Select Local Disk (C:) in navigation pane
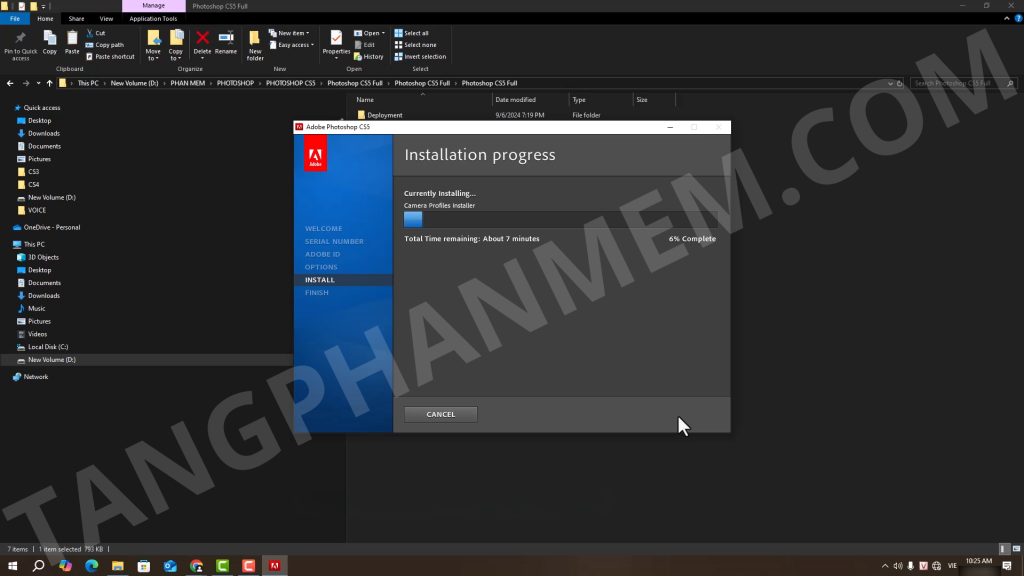The height and width of the screenshot is (576, 1024). click(x=48, y=347)
